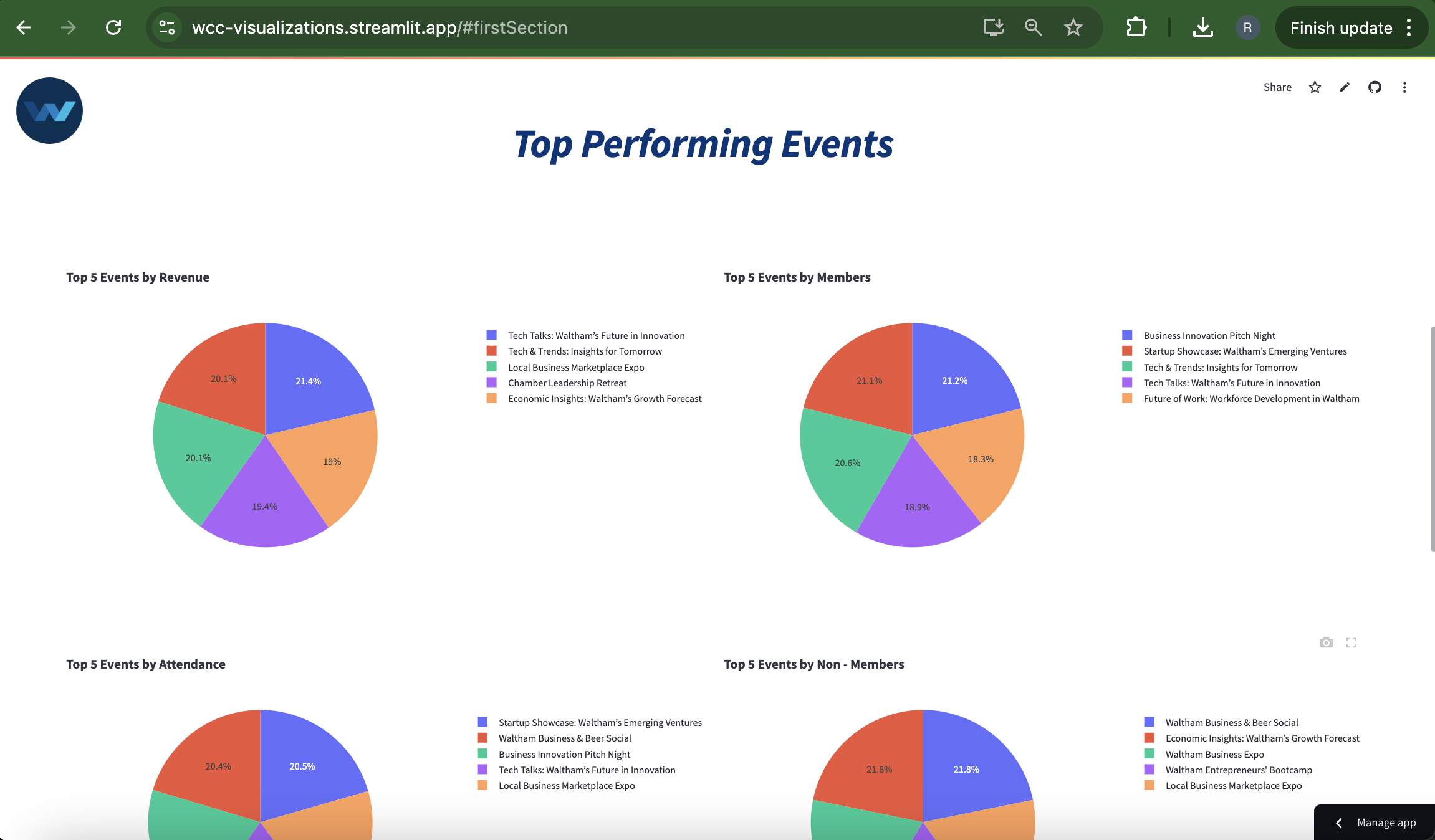
Task: Bookmark page with address bar star
Action: tap(1073, 27)
